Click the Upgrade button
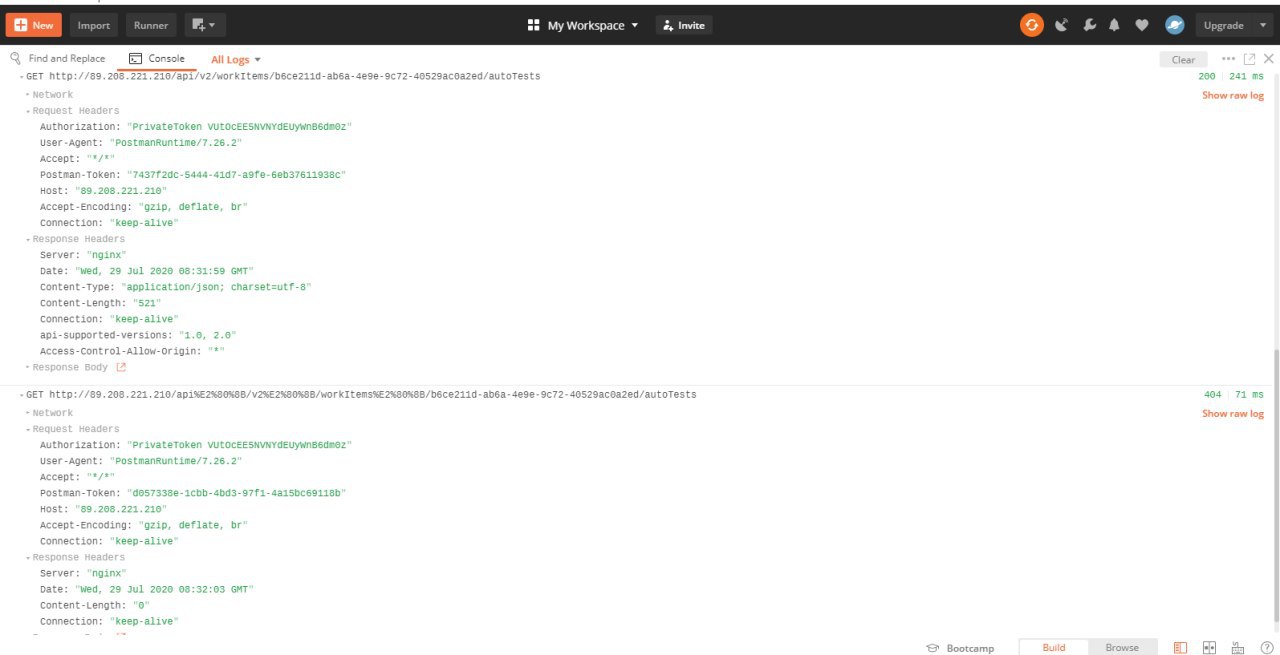The height and width of the screenshot is (655, 1280). coord(1223,25)
